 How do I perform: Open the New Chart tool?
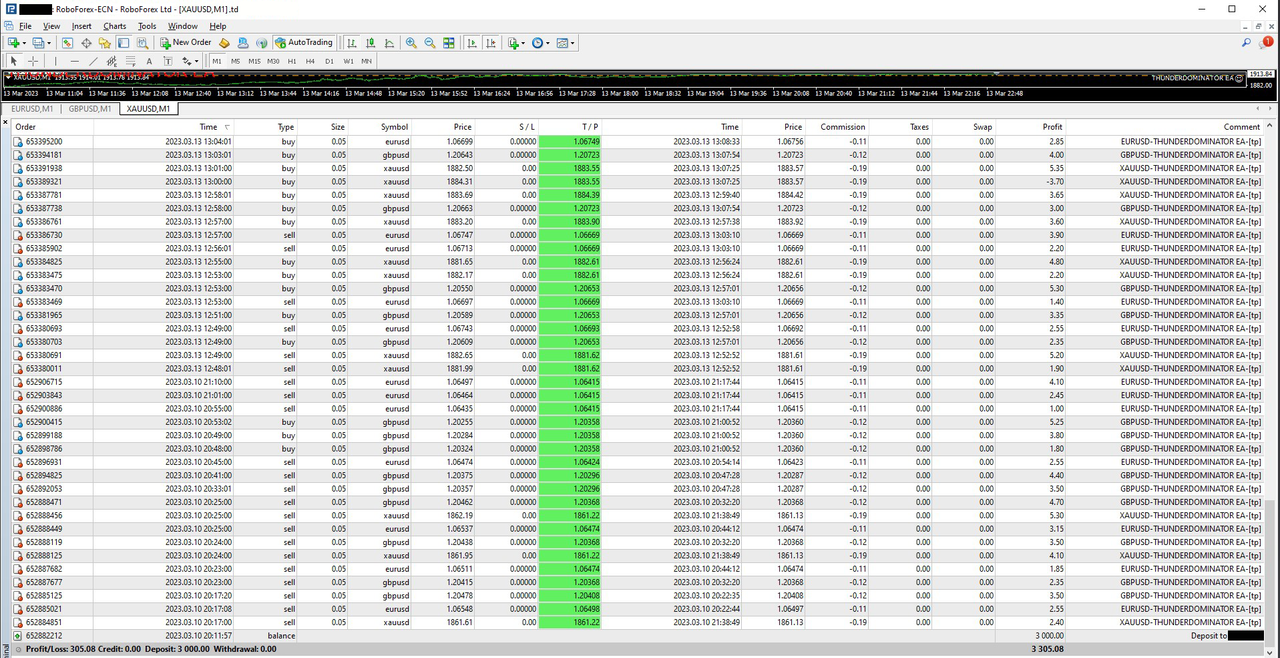click(13, 43)
